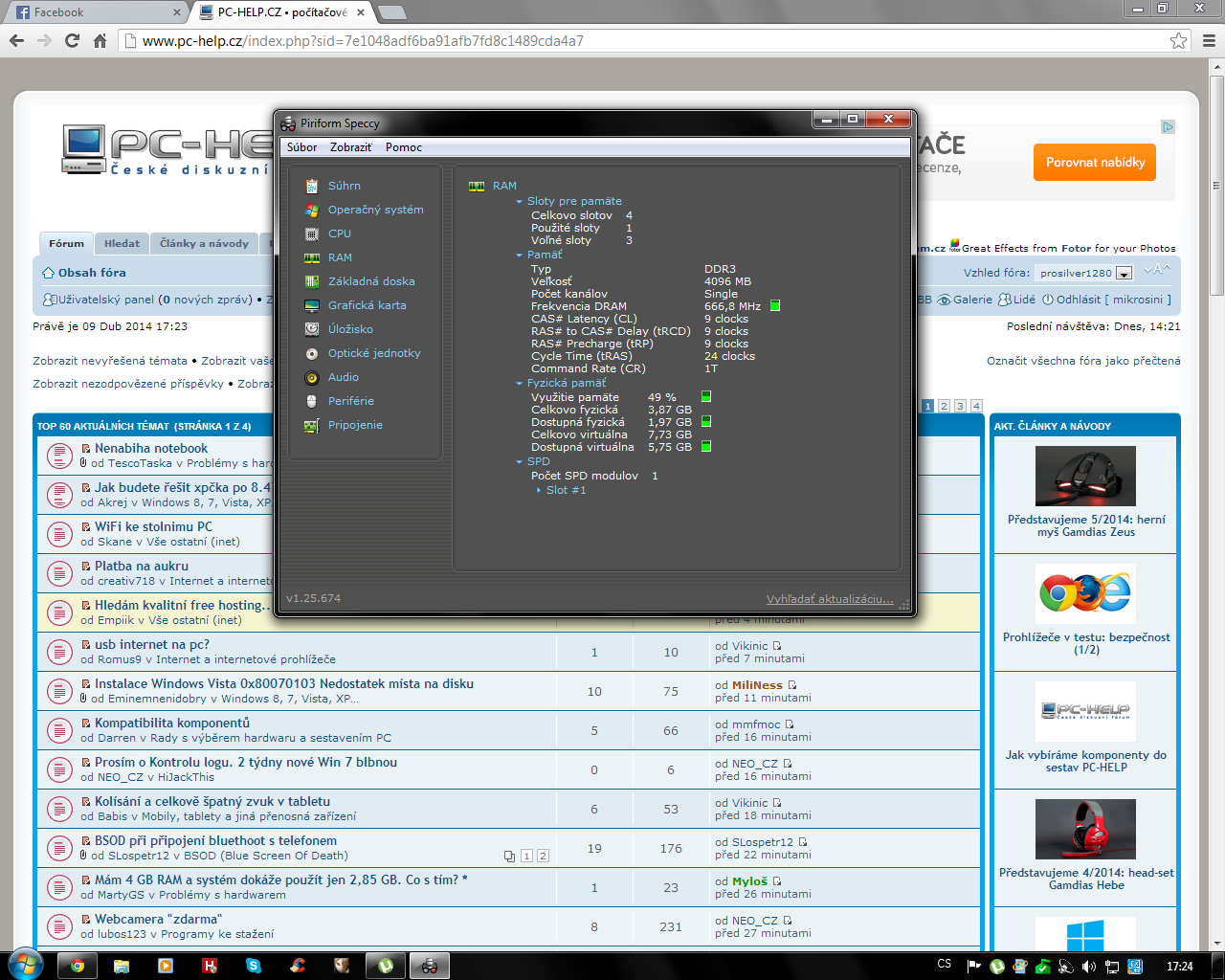Switch to the Hledat tab
Image resolution: width=1225 pixels, height=980 pixels.
pos(122,243)
